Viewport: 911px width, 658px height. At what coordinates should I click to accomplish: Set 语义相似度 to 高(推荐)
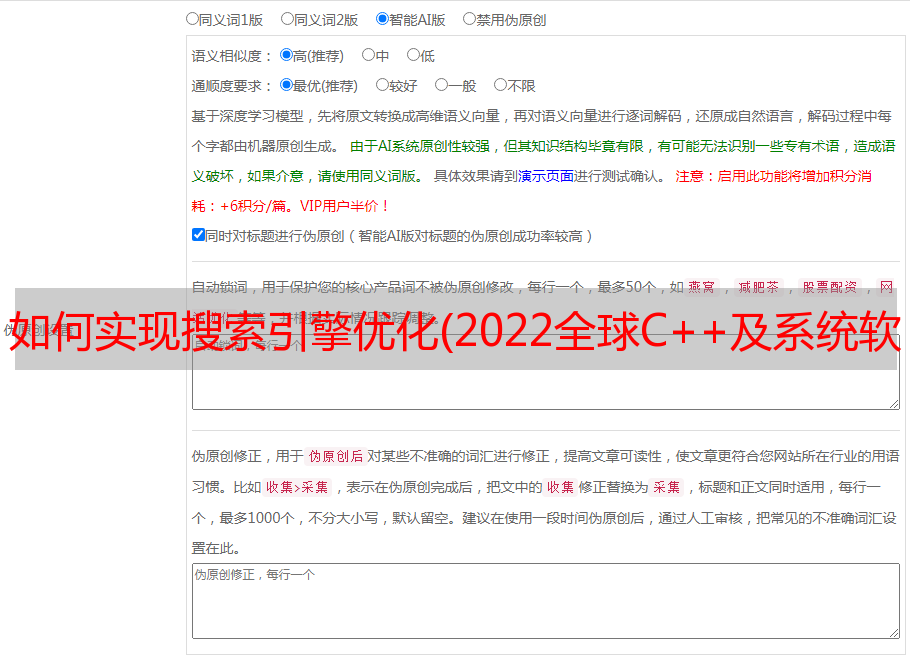click(286, 55)
